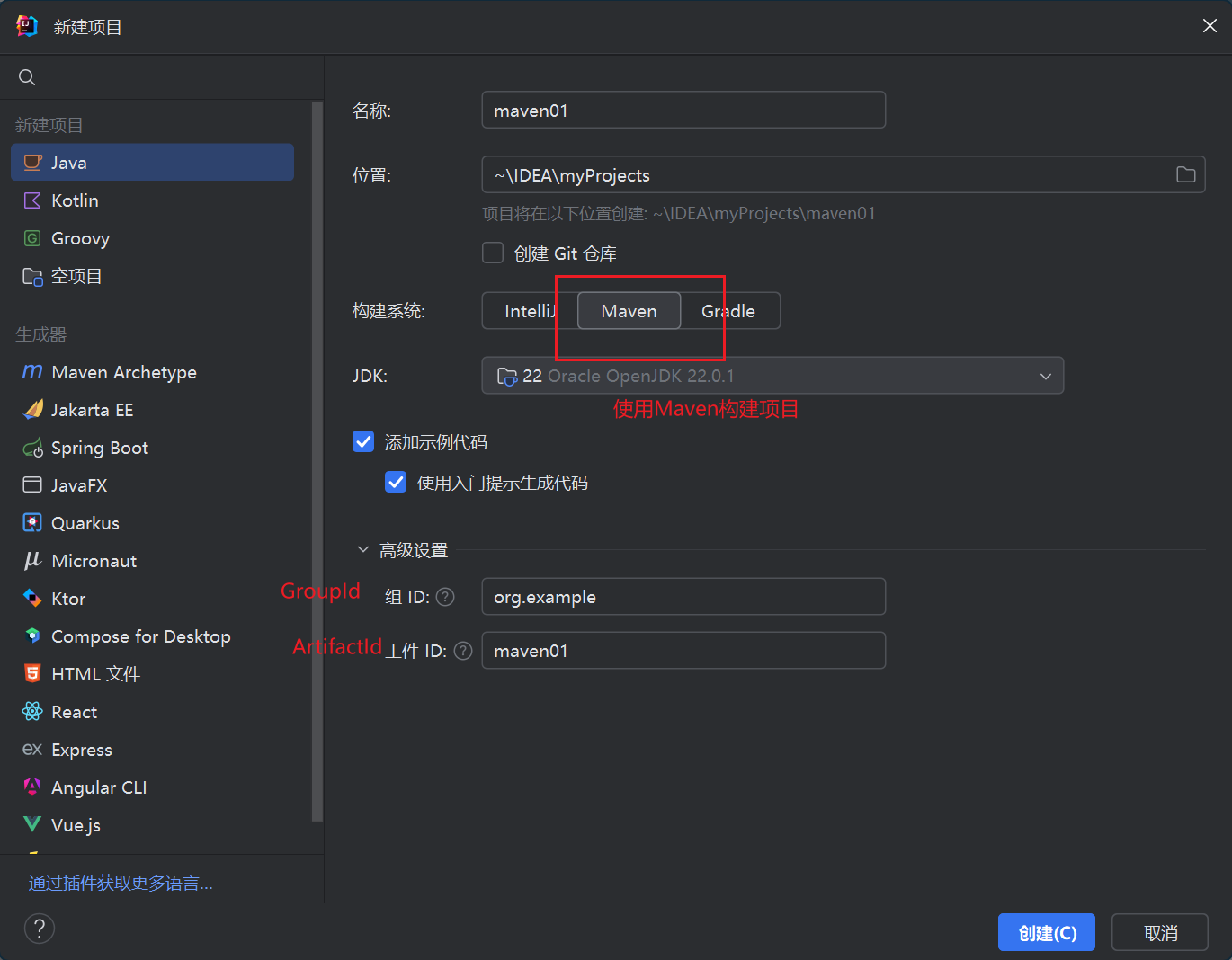The height and width of the screenshot is (960, 1232).
Task: Pick the 空项目 project type
Action: point(152,276)
